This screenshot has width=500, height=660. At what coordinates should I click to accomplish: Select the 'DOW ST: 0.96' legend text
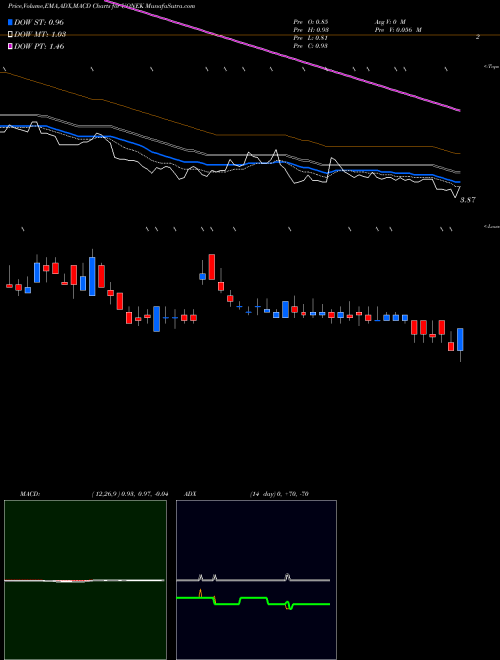[39, 22]
